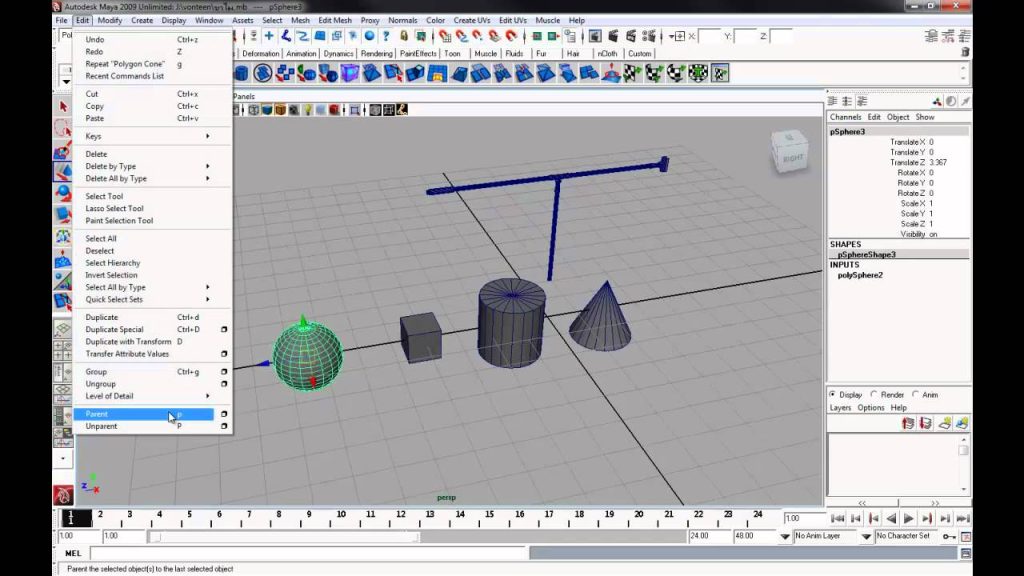Click the MEL command line input

click(308, 554)
